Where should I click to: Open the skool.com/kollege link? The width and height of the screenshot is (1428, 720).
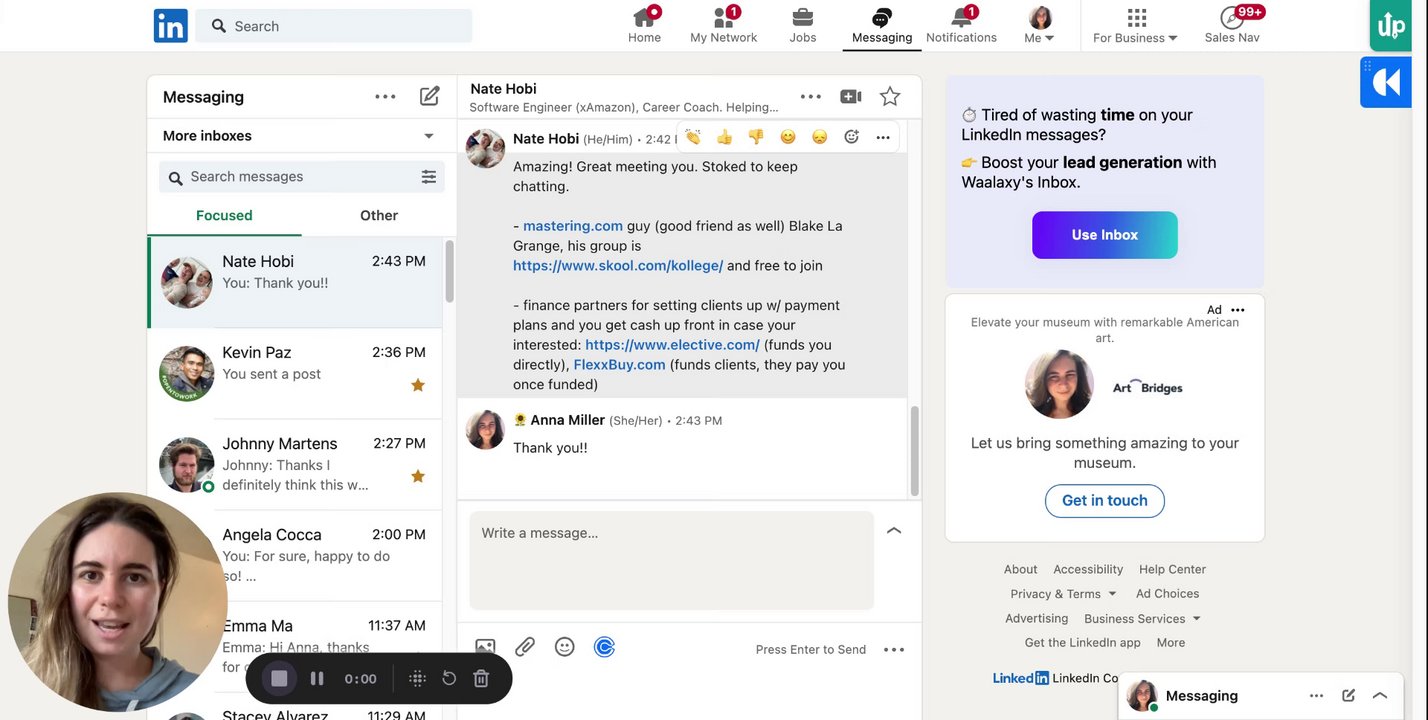(x=618, y=266)
